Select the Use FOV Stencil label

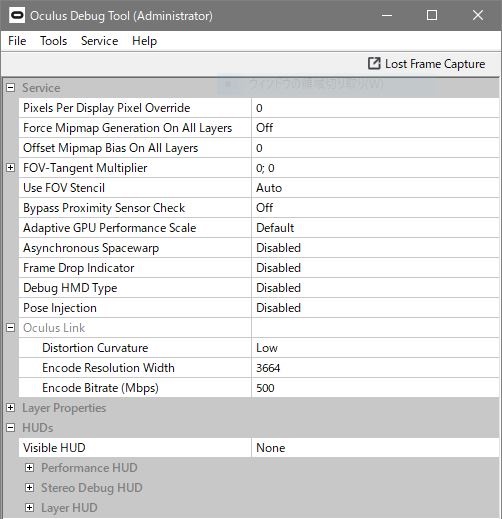click(x=64, y=188)
